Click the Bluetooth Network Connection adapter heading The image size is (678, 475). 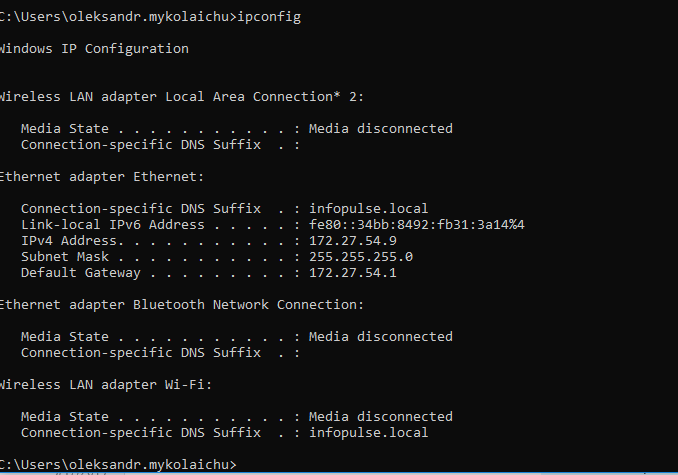[181, 305]
